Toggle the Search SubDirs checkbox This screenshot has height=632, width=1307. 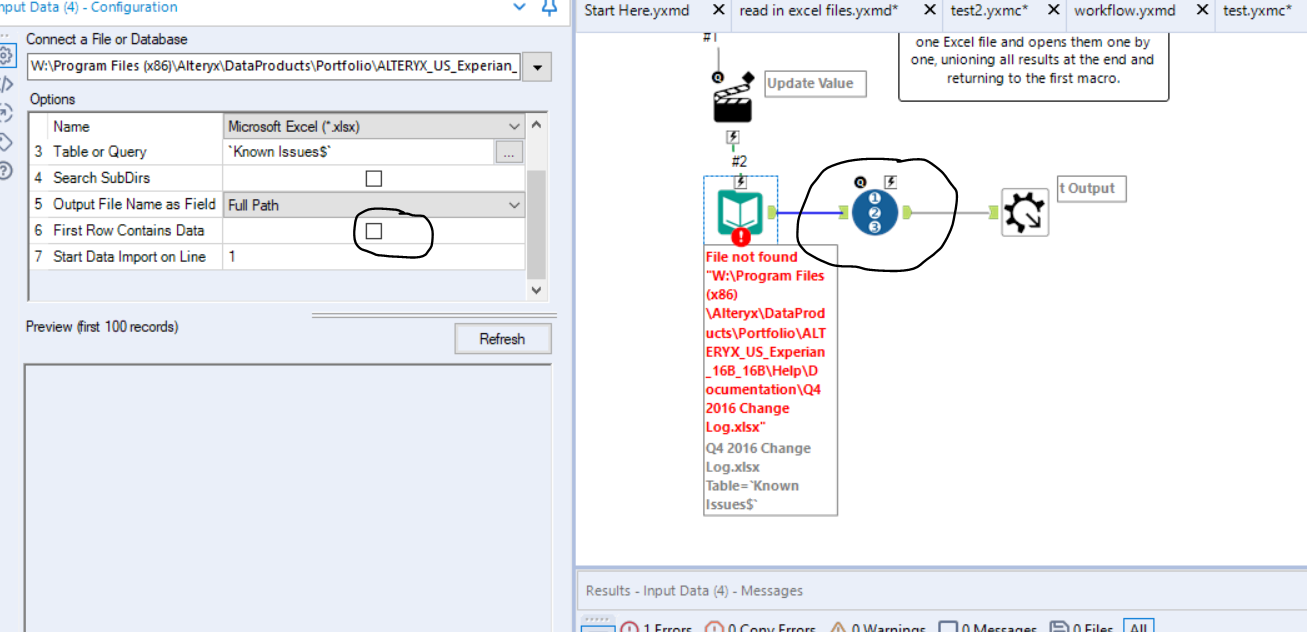[374, 179]
